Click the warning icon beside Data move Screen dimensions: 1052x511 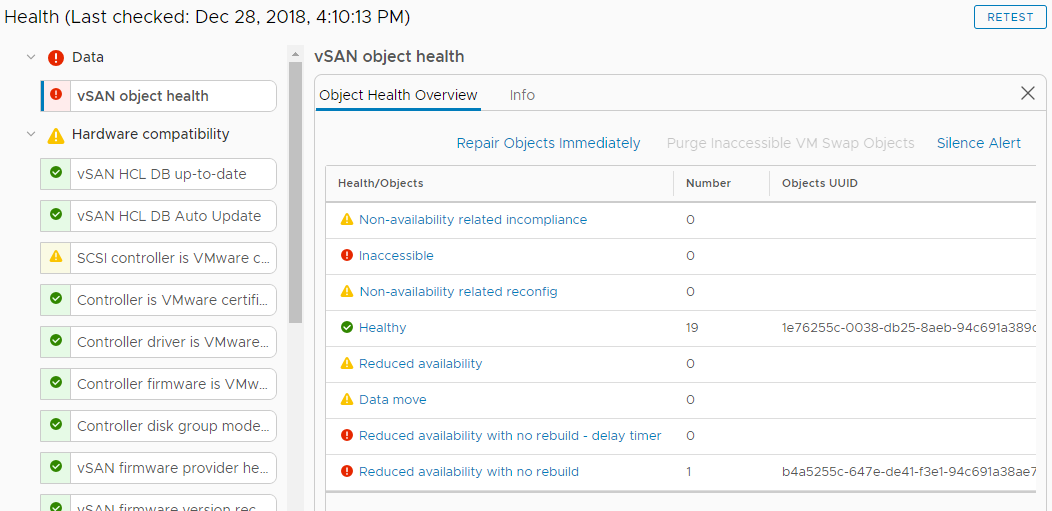tap(347, 399)
